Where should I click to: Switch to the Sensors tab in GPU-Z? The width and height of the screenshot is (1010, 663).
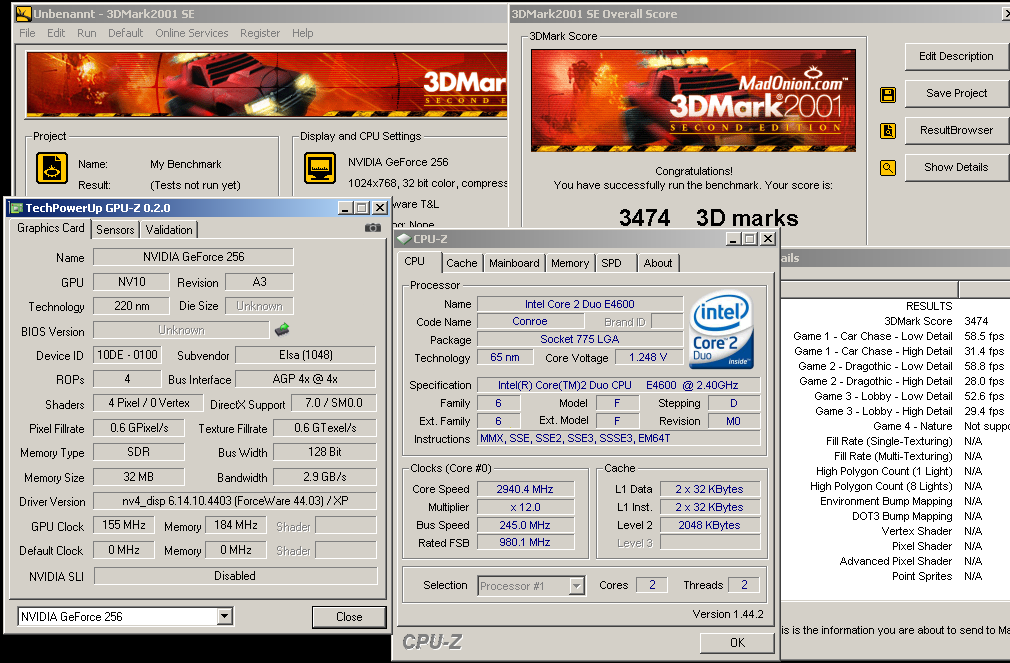[x=115, y=230]
